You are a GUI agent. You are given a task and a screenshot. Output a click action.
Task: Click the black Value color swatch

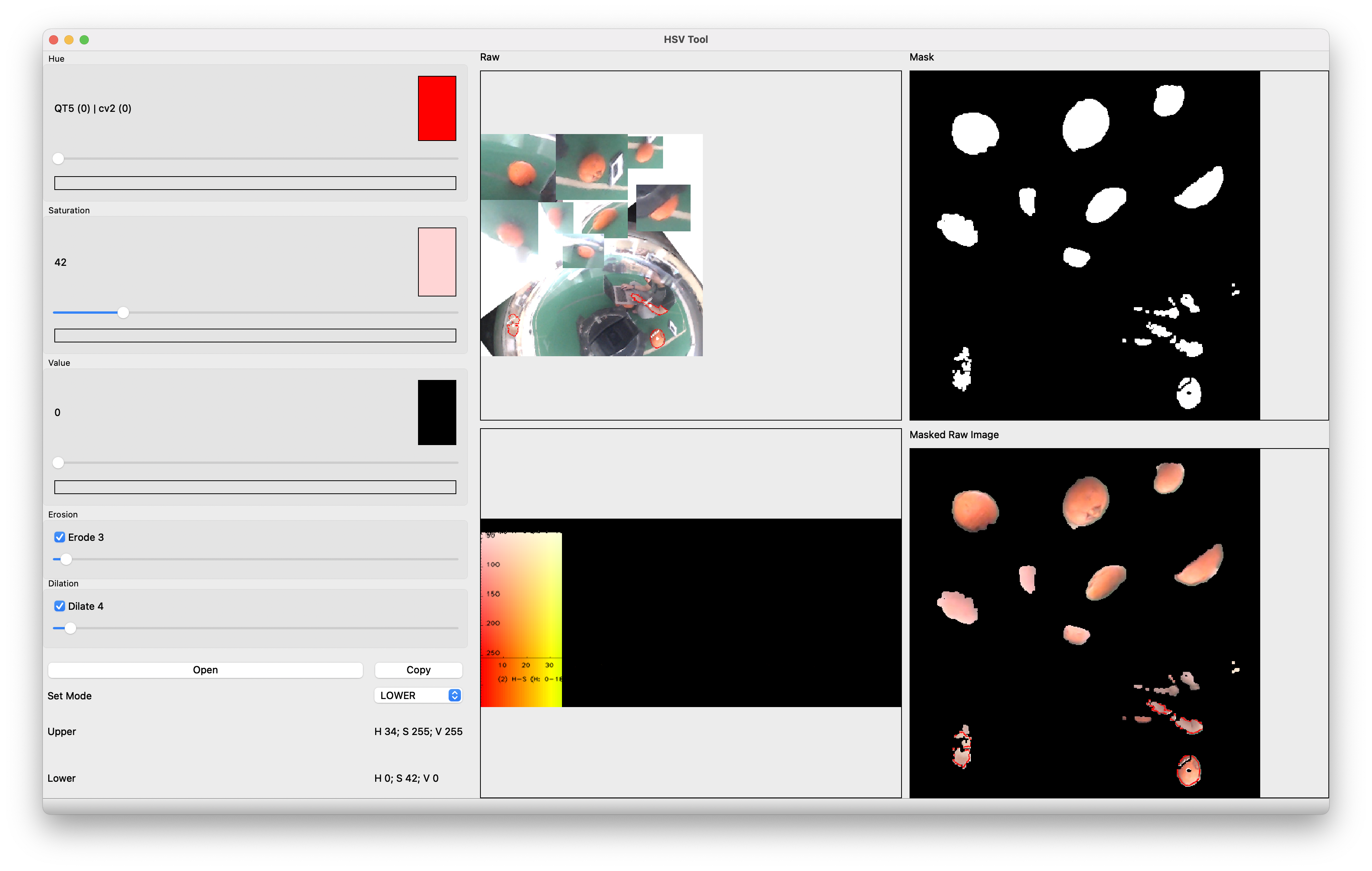(437, 413)
